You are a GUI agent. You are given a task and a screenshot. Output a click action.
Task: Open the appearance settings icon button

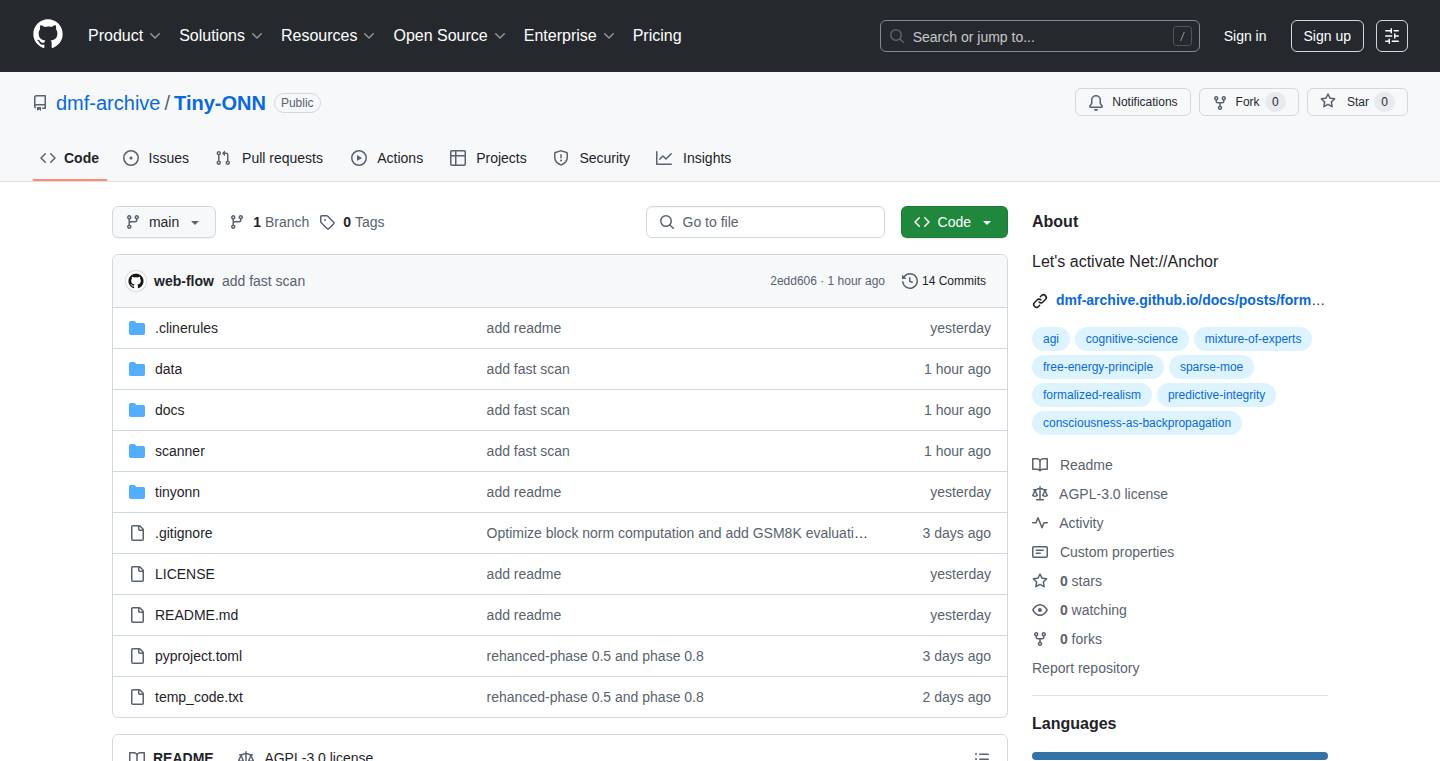[x=1391, y=36]
